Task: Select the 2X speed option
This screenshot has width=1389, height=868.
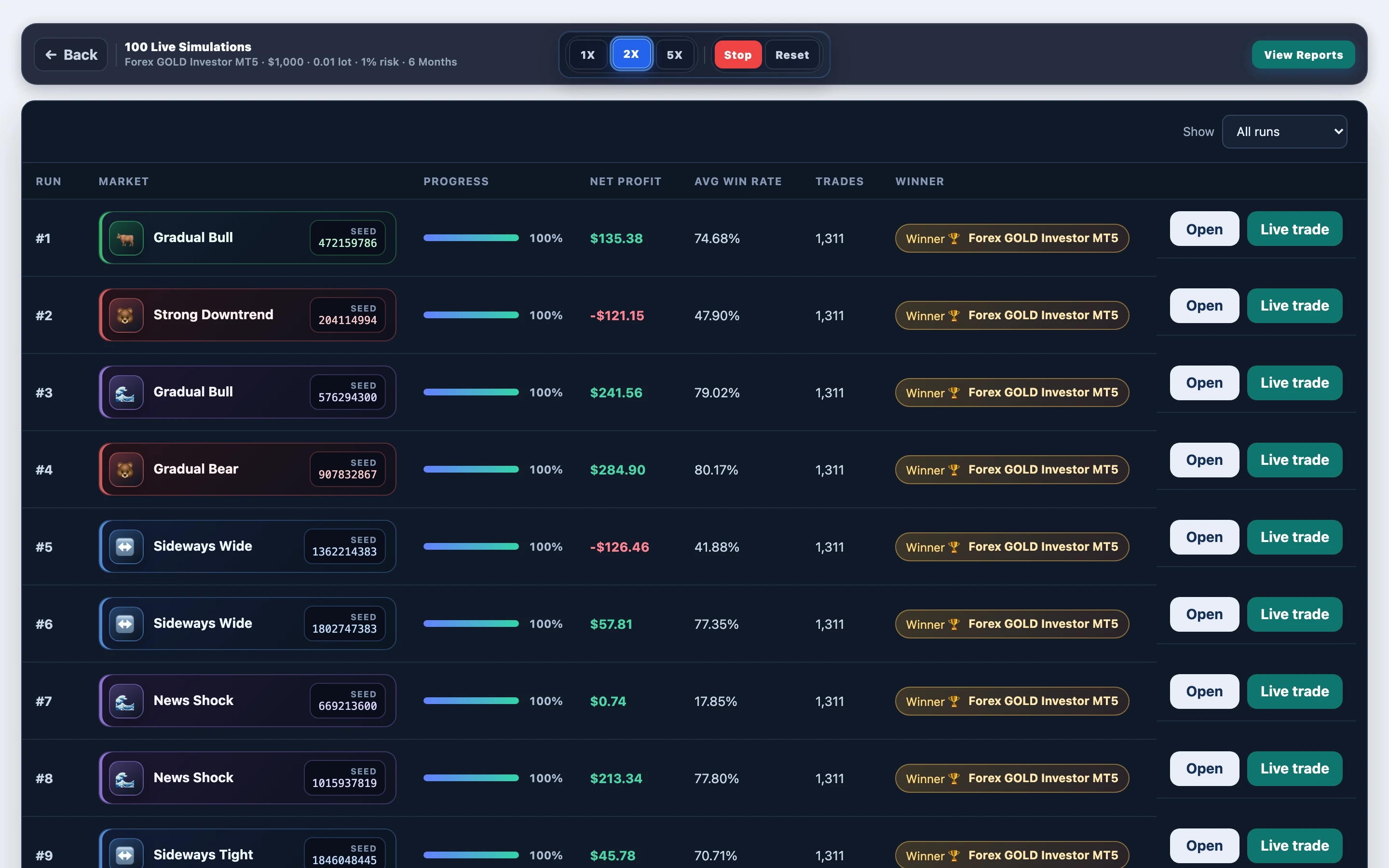Action: point(631,54)
